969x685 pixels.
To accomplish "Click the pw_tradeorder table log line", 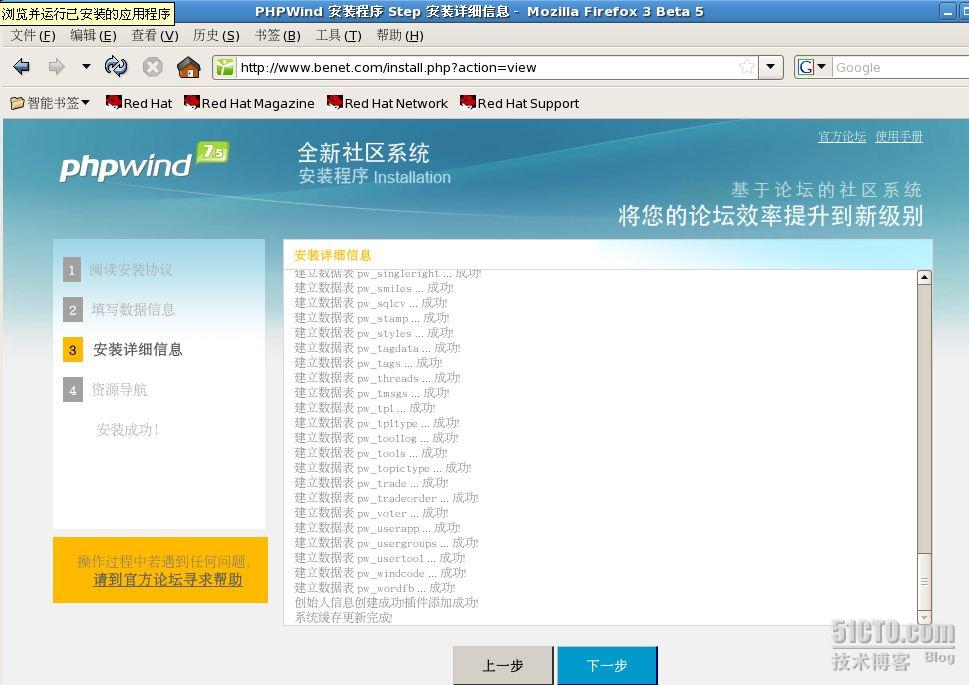I will pyautogui.click(x=386, y=498).
